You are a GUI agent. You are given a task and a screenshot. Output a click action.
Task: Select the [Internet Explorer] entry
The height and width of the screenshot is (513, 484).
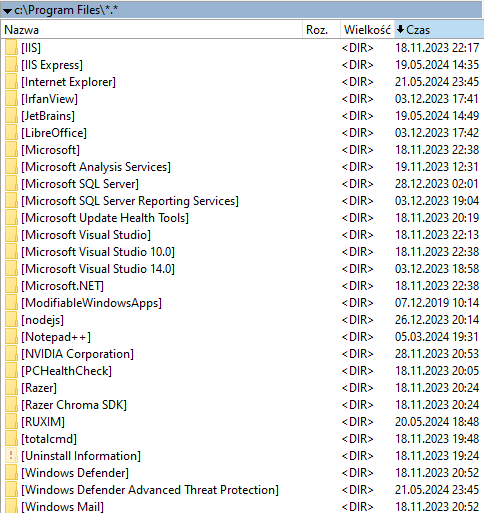pyautogui.click(x=68, y=82)
